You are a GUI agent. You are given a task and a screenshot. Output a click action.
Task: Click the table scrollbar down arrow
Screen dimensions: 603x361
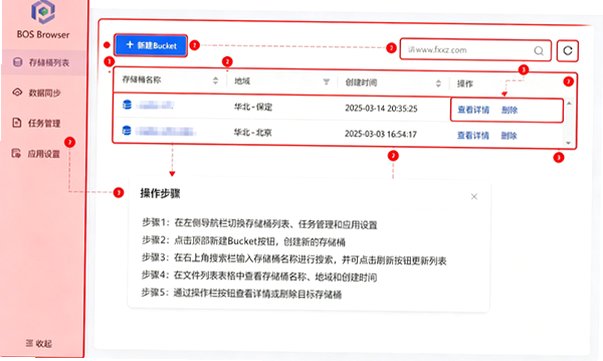pos(569,143)
